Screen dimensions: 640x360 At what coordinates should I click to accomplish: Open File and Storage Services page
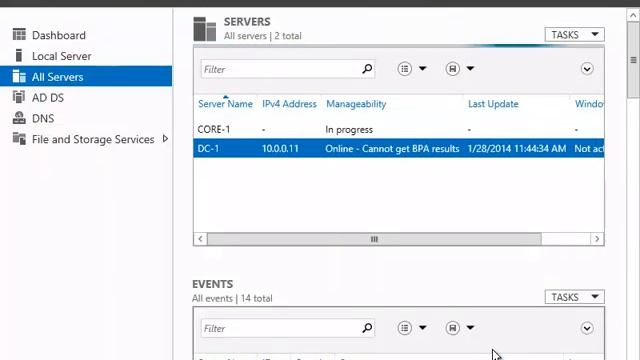click(x=93, y=139)
